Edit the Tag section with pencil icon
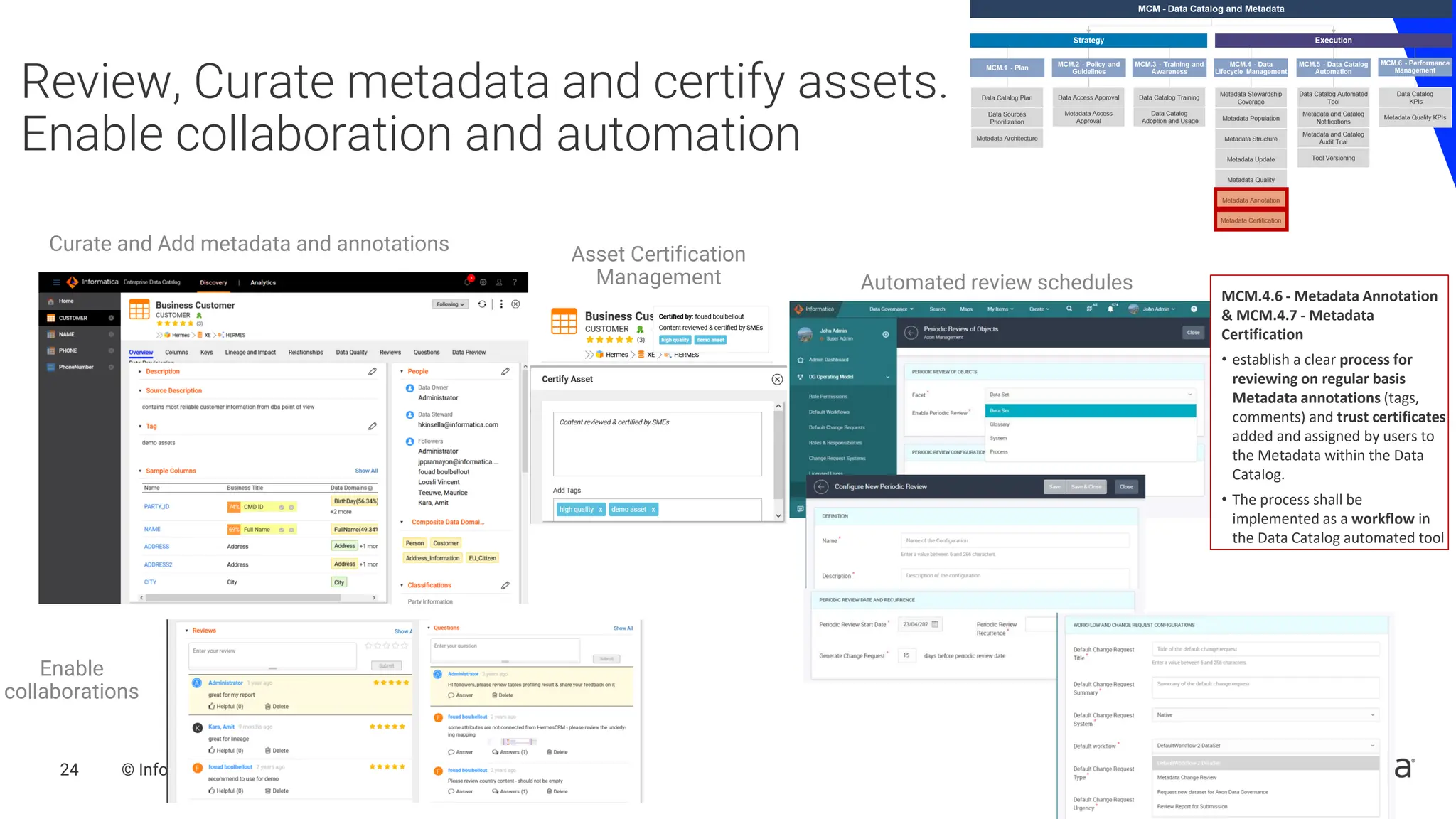 373,427
